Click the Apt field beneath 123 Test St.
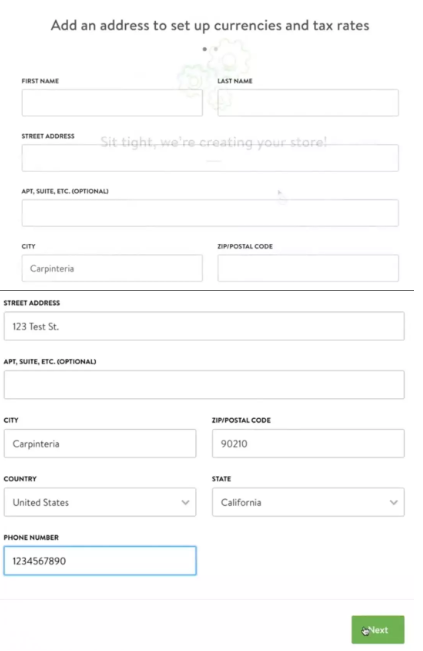The width and height of the screenshot is (423, 651). 204,385
